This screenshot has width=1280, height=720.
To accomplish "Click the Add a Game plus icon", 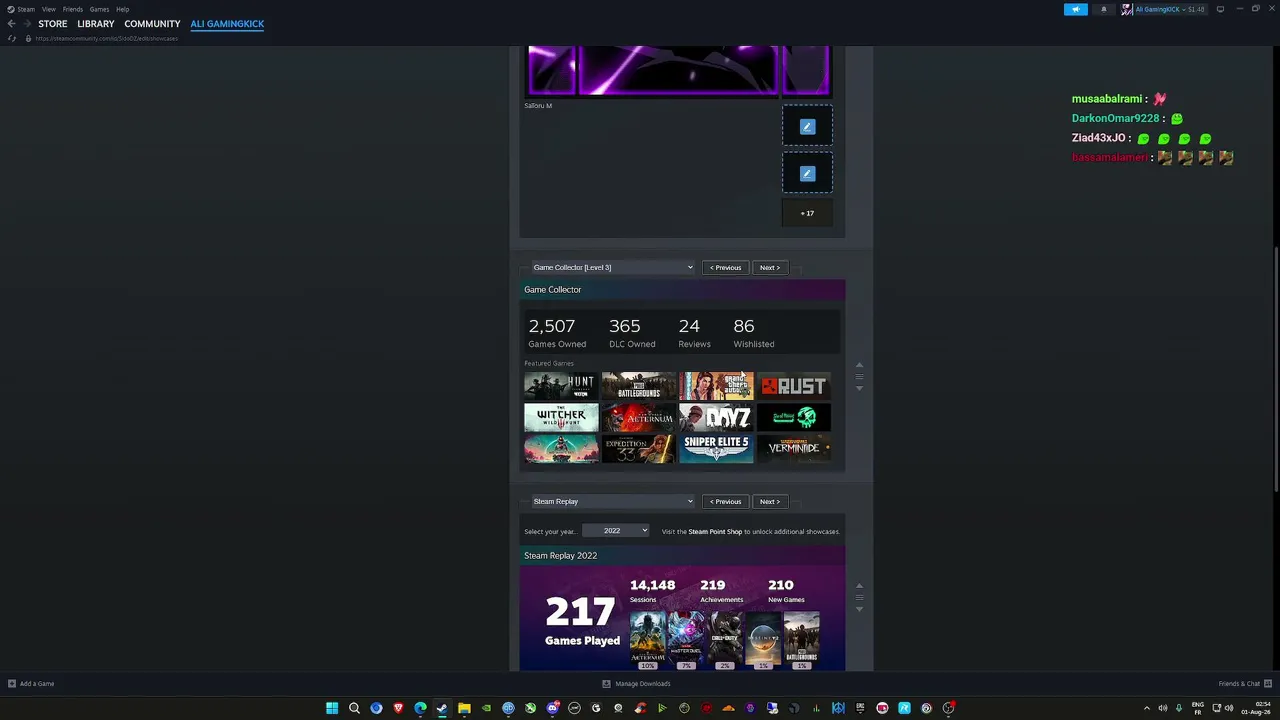I will click(12, 684).
